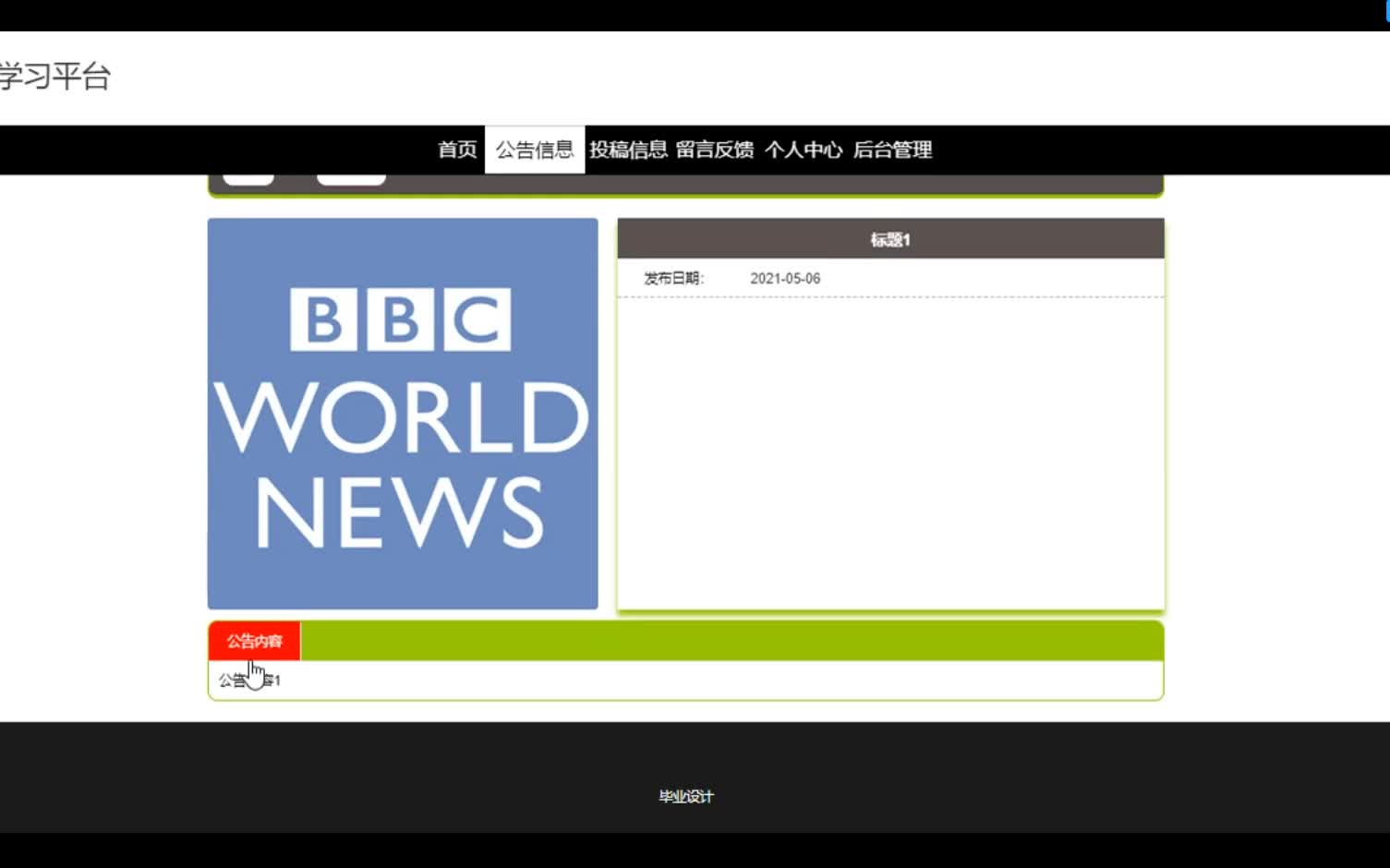
Task: Click the BBC World News image
Action: tap(403, 414)
